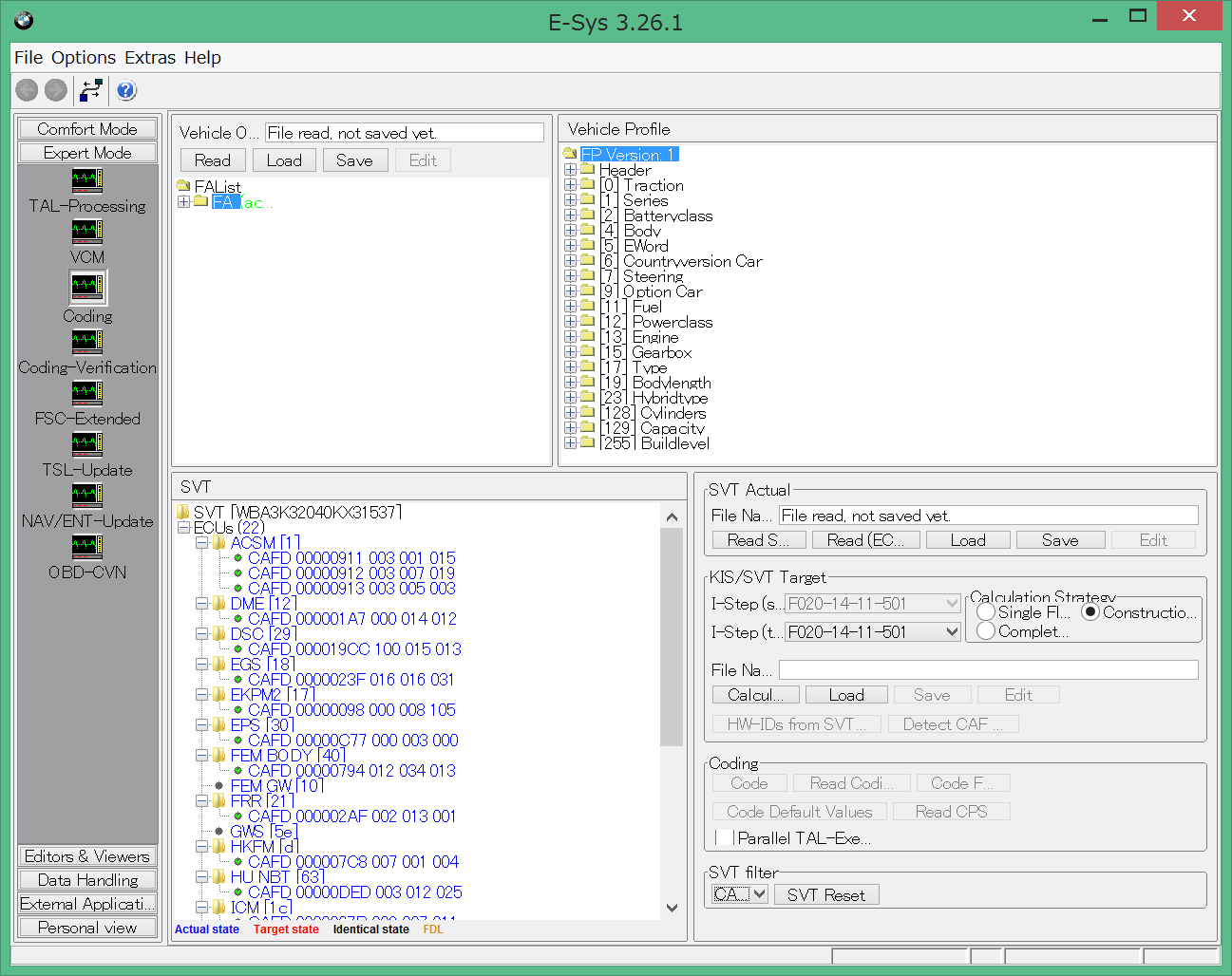Click the SVT tree vertical scrollbar thumb
The image size is (1232, 976).
pyautogui.click(x=672, y=637)
